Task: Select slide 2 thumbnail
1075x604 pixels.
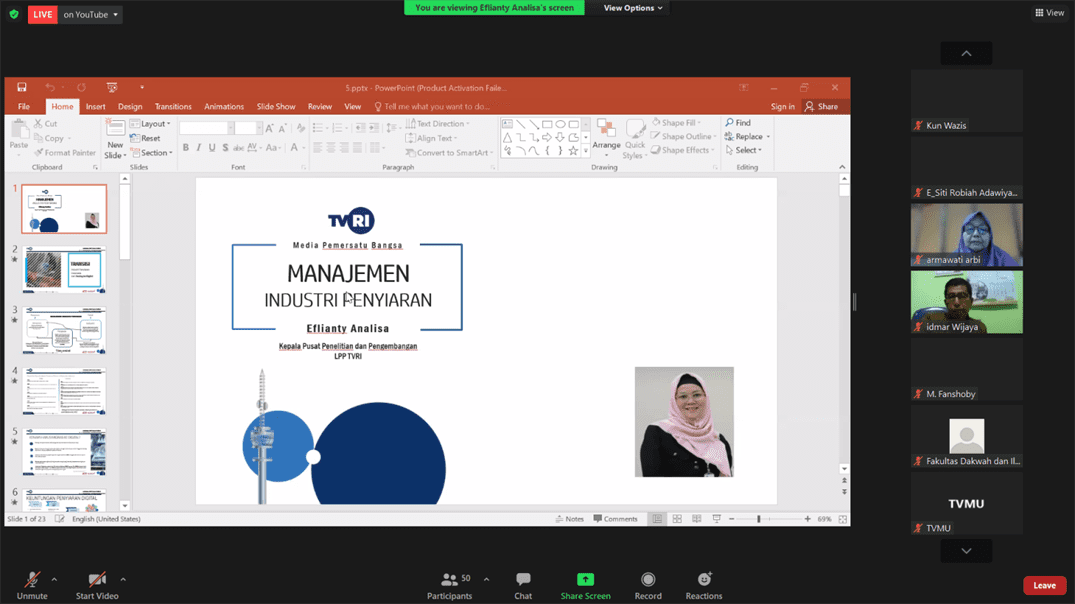Action: coord(64,269)
